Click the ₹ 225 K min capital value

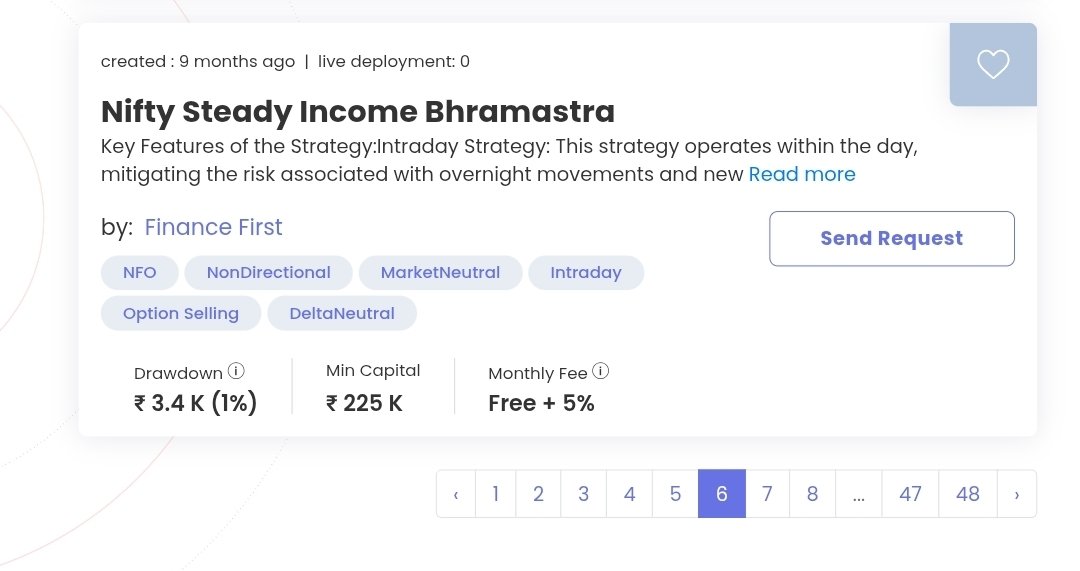pos(364,403)
